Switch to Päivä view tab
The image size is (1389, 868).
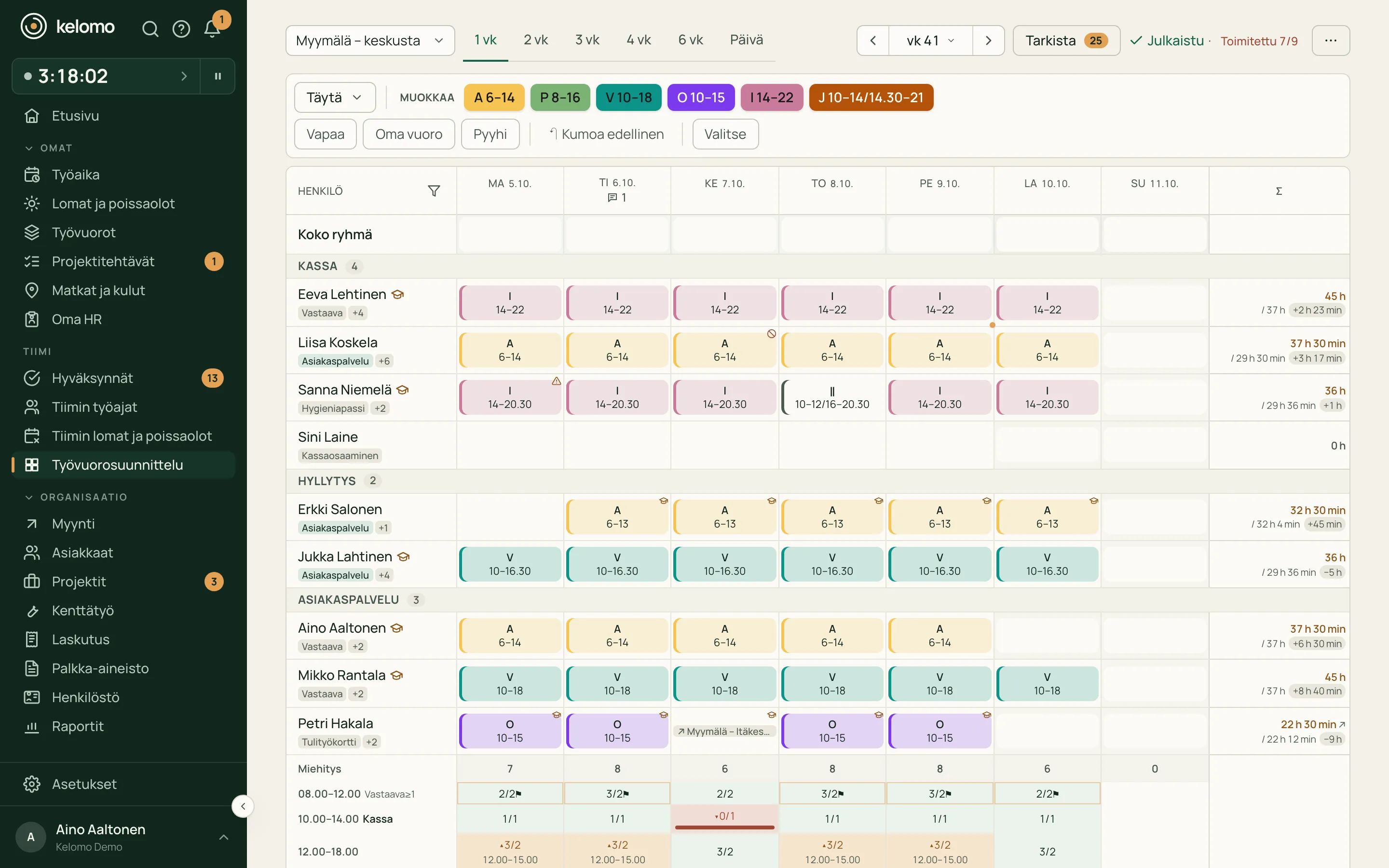pyautogui.click(x=746, y=40)
